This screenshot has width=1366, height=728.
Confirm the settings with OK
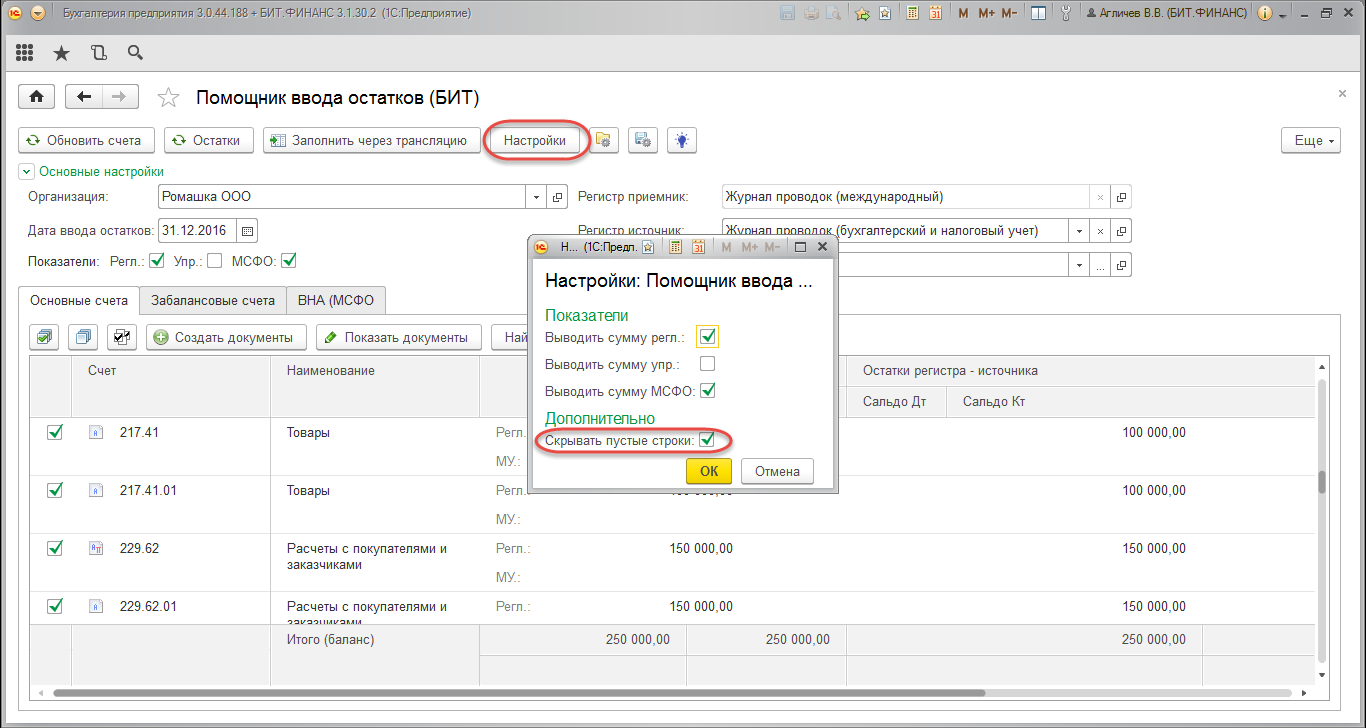click(x=709, y=471)
